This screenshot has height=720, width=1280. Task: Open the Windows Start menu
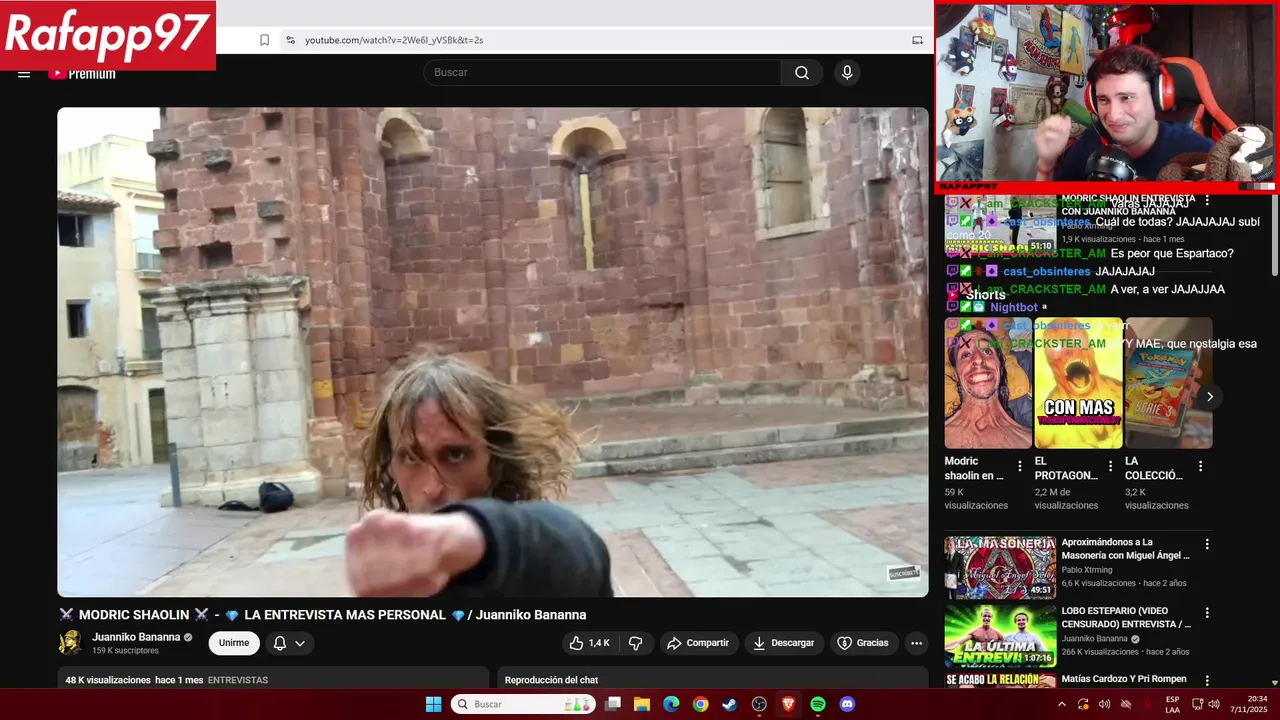tap(433, 704)
